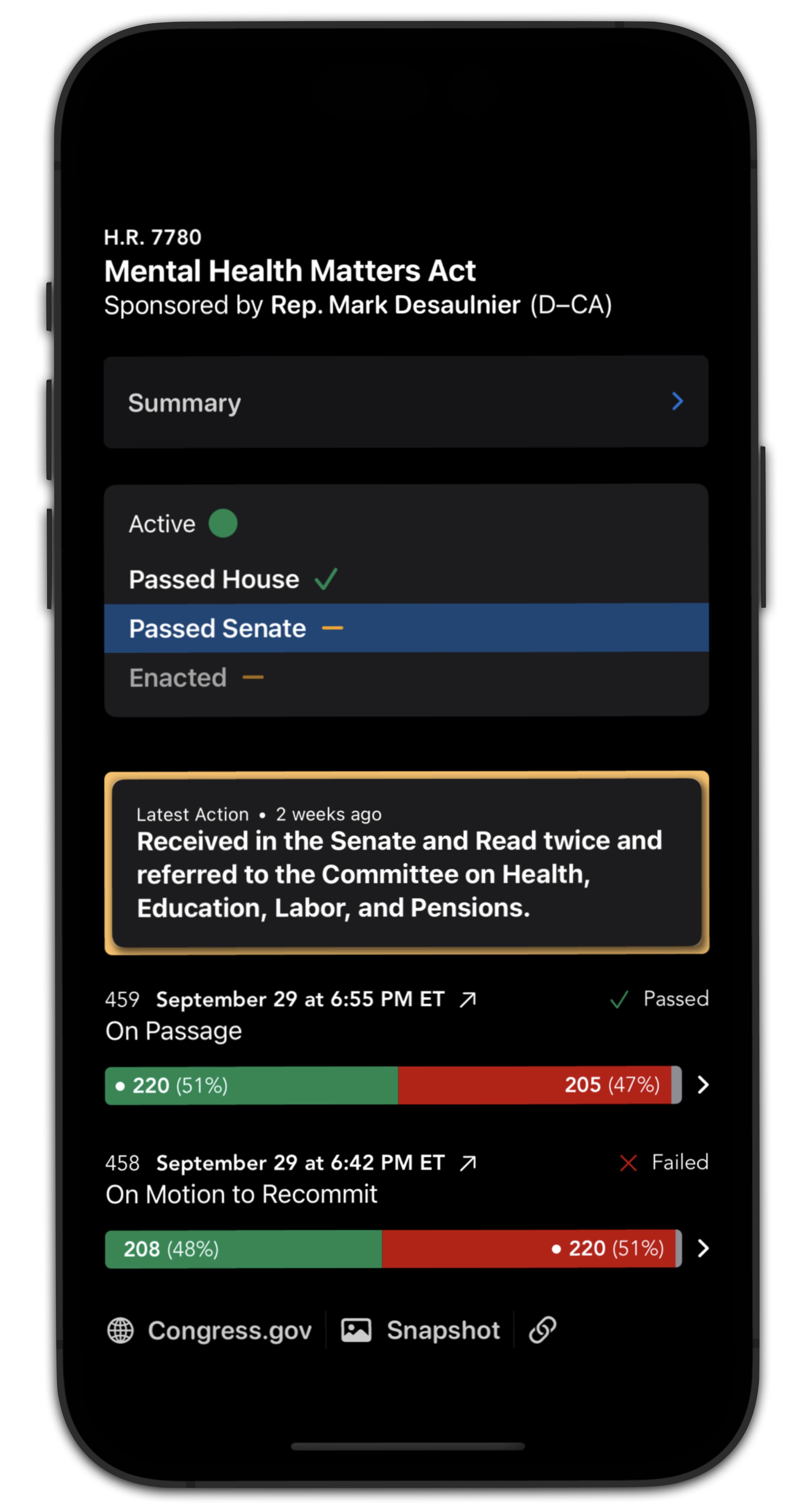Tap the globe icon beside Congress.gov
812x1509 pixels.
121,1330
